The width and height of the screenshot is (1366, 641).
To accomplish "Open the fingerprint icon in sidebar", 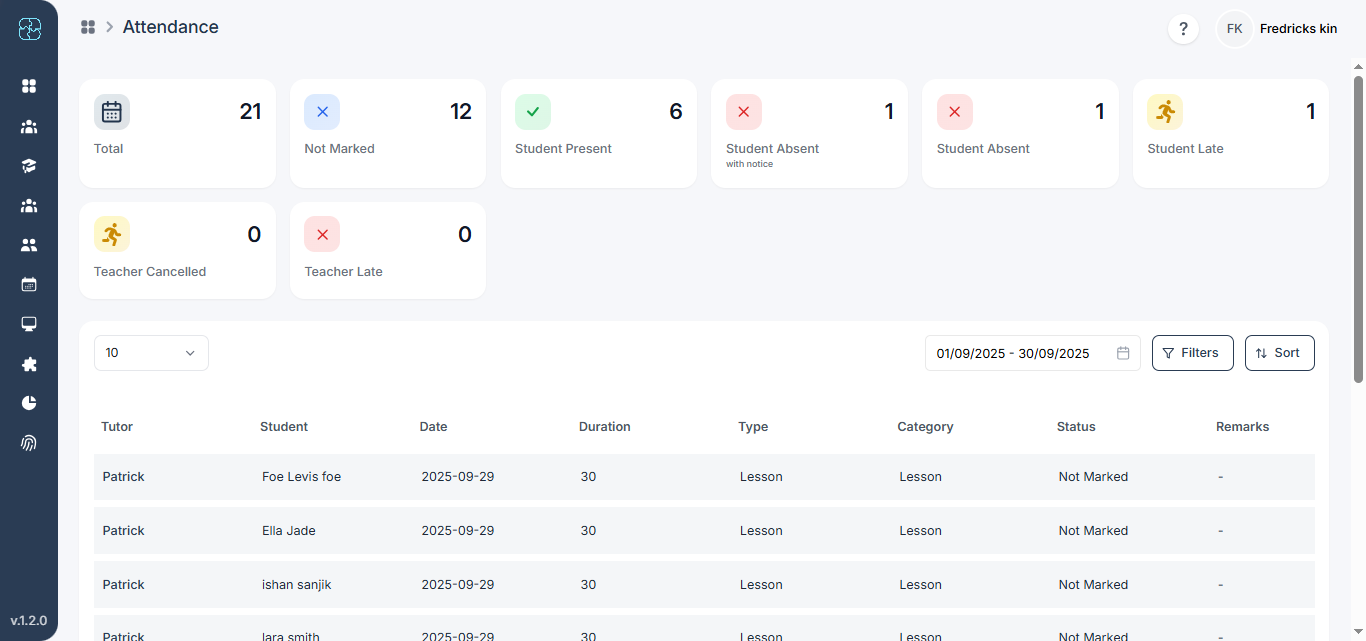I will [x=29, y=443].
